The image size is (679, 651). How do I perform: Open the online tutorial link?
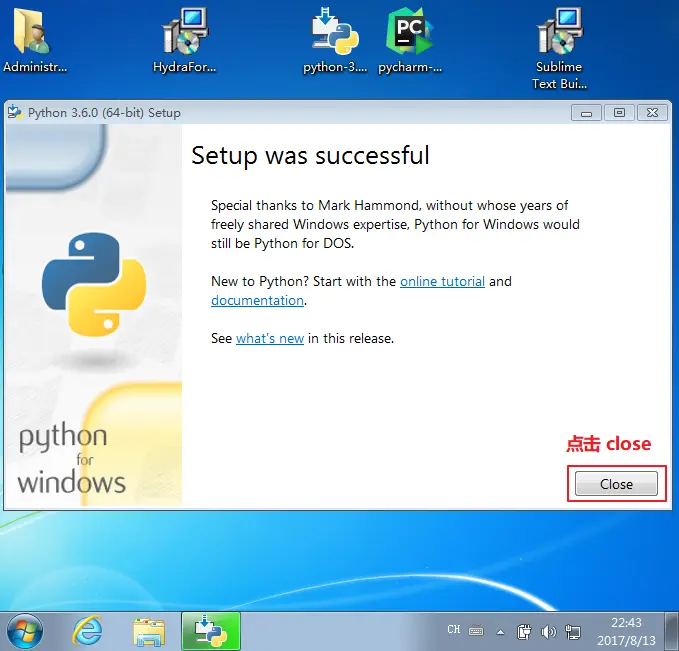(442, 282)
